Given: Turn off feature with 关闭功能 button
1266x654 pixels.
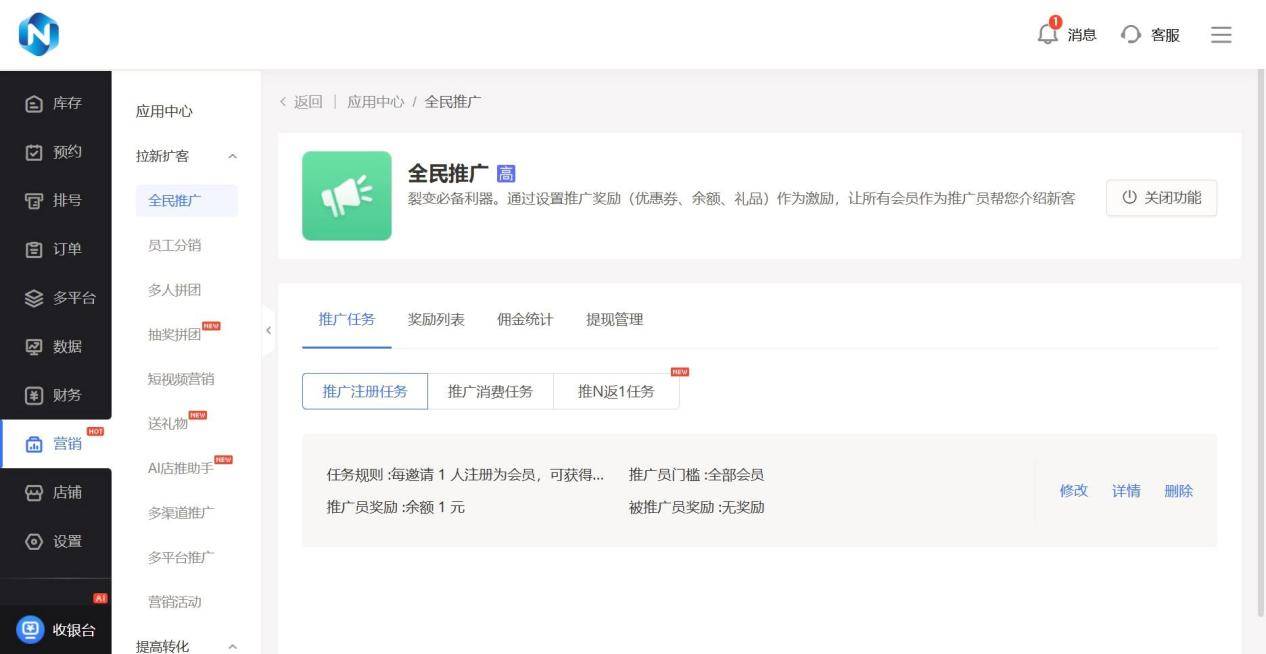Looking at the screenshot, I should (x=1161, y=198).
